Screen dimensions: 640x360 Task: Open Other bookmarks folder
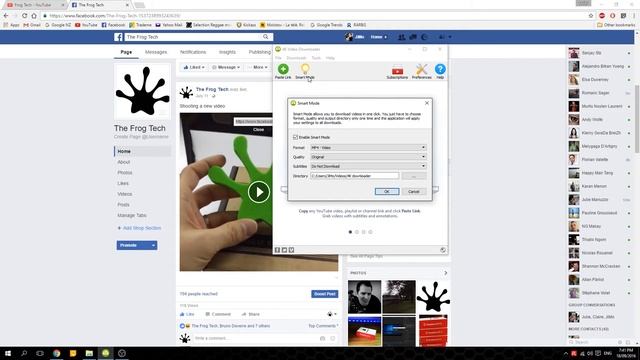(616, 25)
